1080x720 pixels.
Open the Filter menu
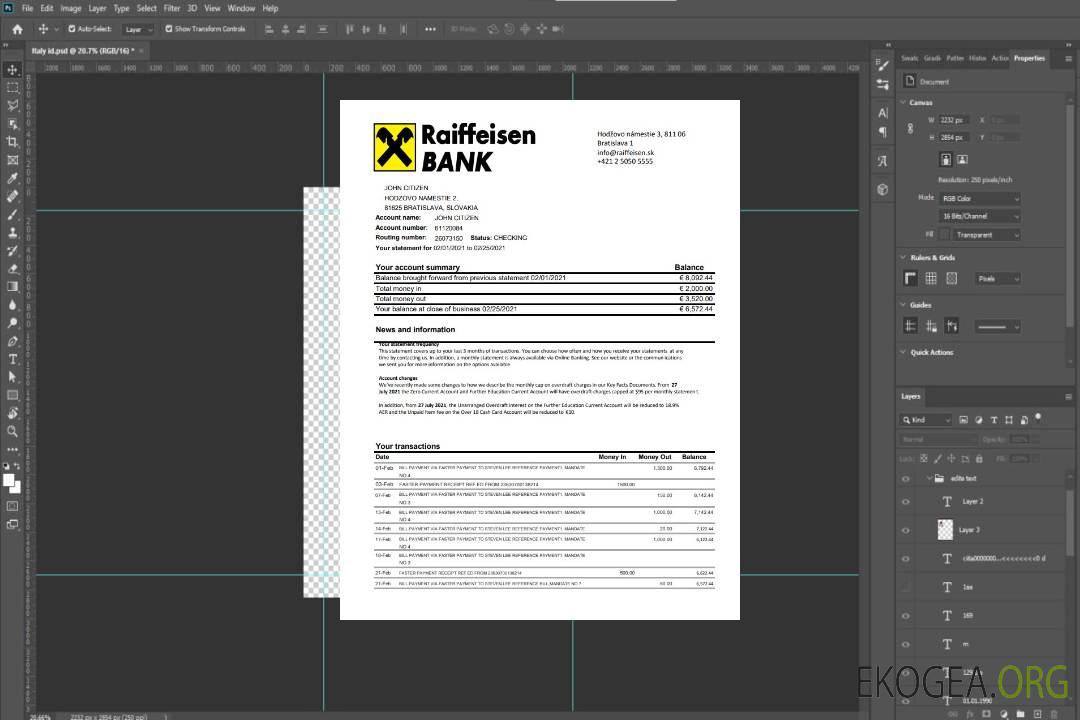pyautogui.click(x=172, y=8)
